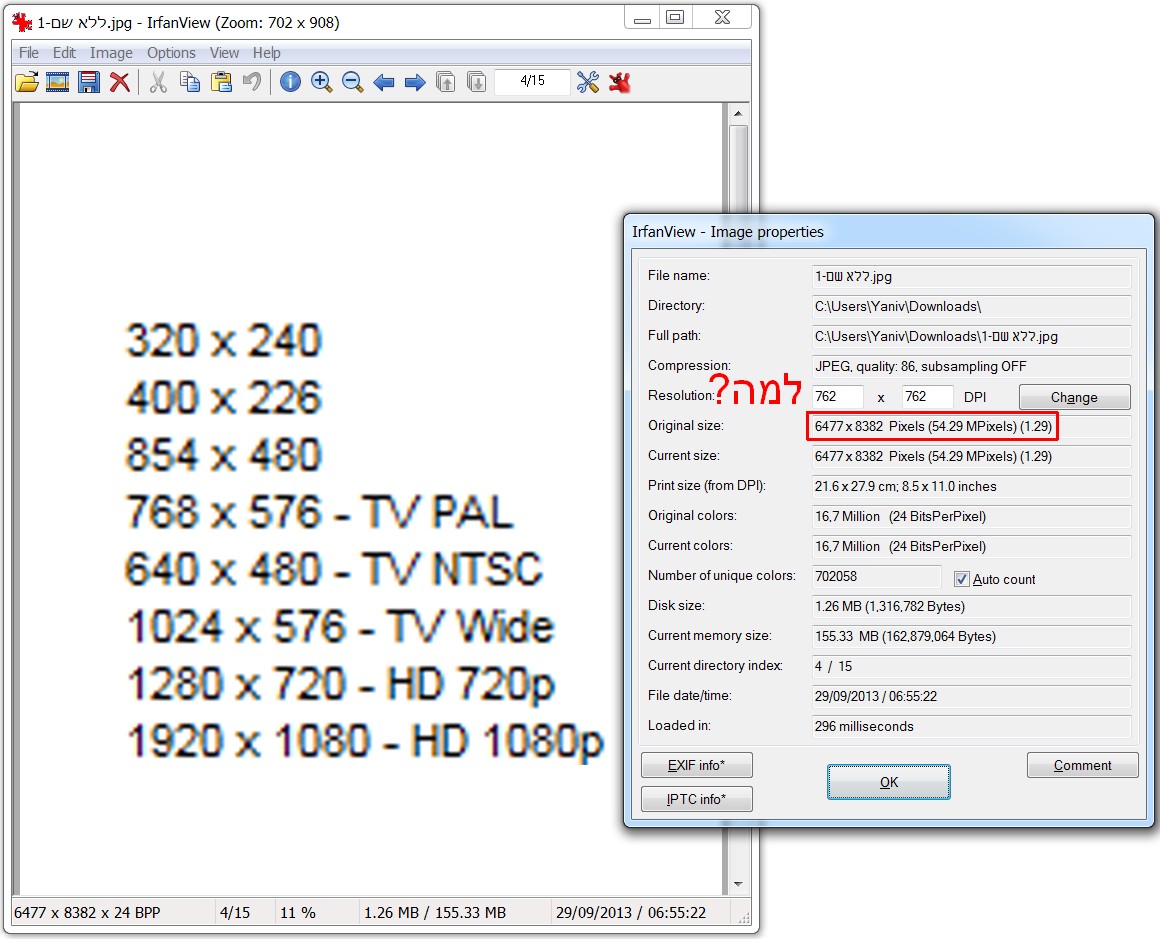Viewport: 1160px width, 939px height.
Task: Delete the file with the red X icon
Action: coord(120,82)
